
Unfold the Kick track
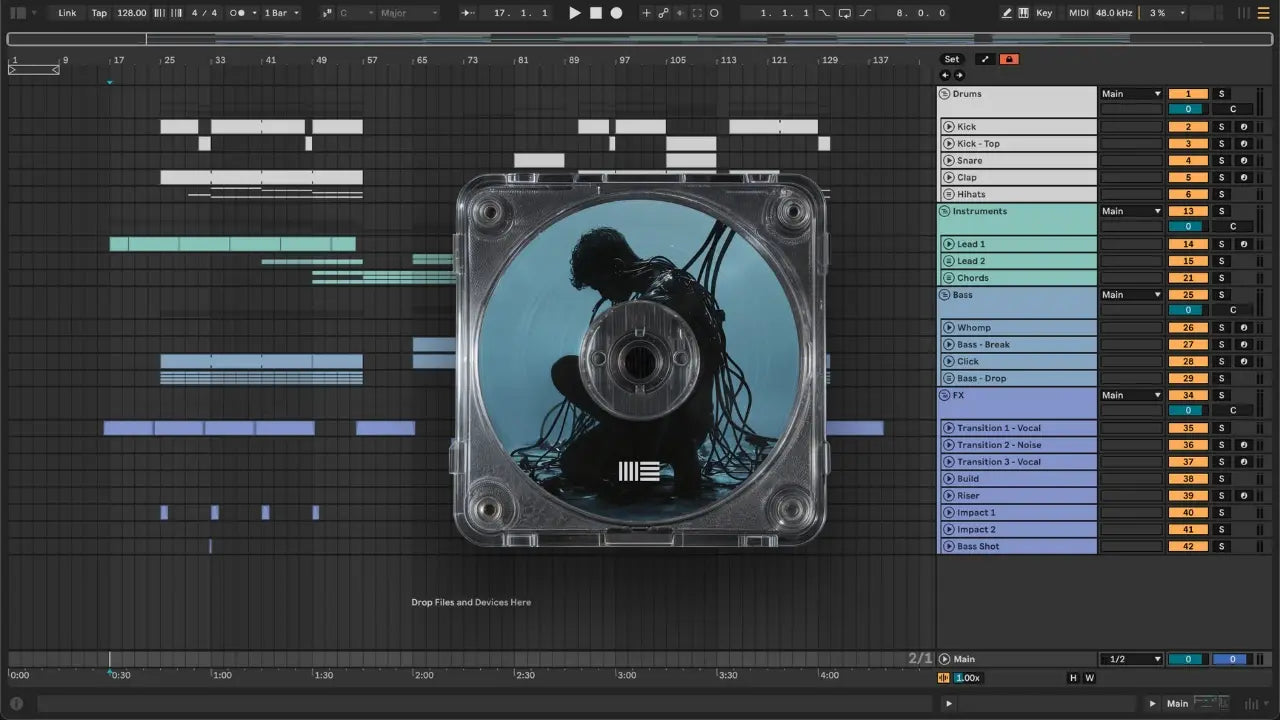pos(947,127)
